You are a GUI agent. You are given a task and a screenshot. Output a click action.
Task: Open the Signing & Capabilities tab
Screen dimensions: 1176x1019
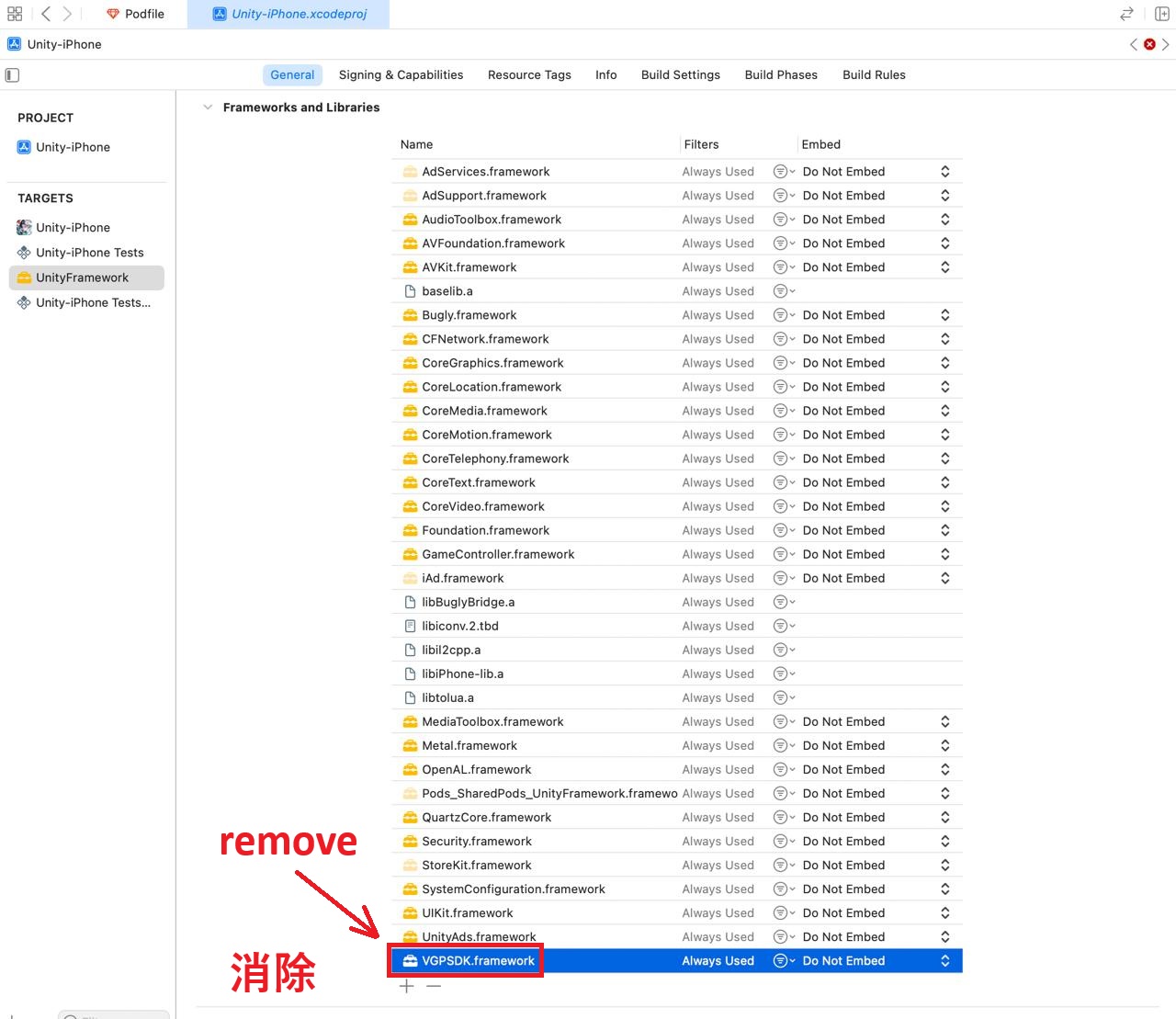pos(401,75)
